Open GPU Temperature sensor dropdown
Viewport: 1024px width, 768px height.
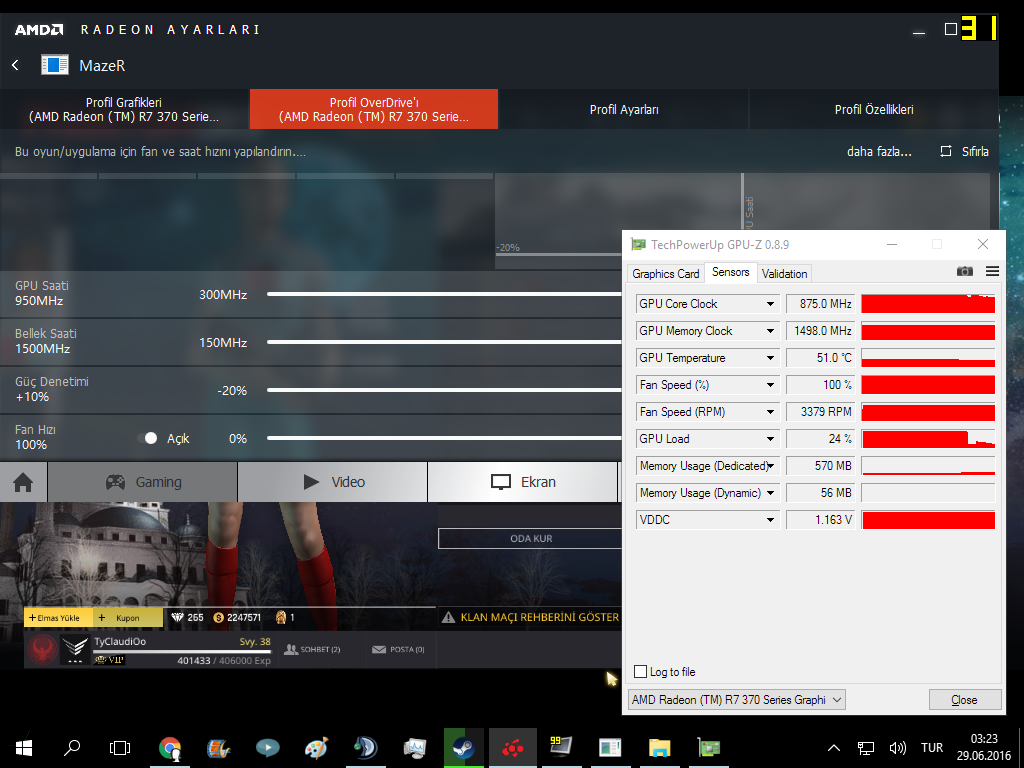(x=771, y=358)
